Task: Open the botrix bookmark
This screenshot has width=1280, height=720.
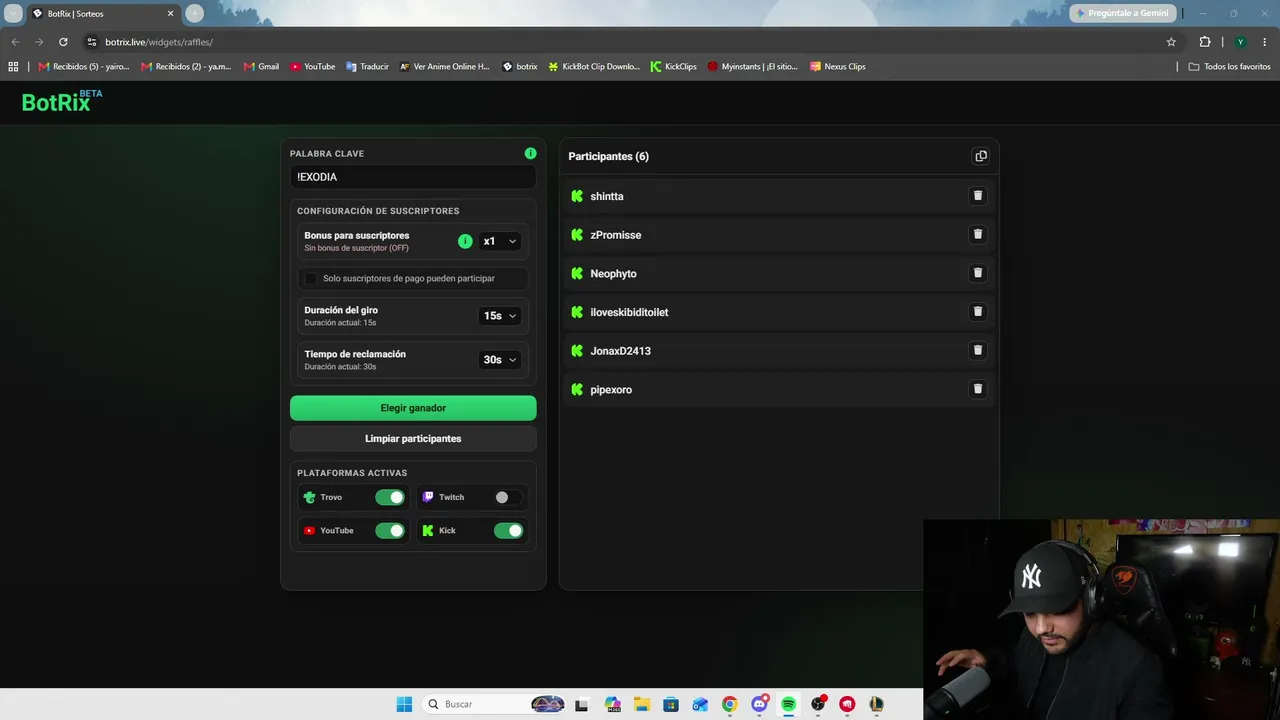Action: click(520, 66)
